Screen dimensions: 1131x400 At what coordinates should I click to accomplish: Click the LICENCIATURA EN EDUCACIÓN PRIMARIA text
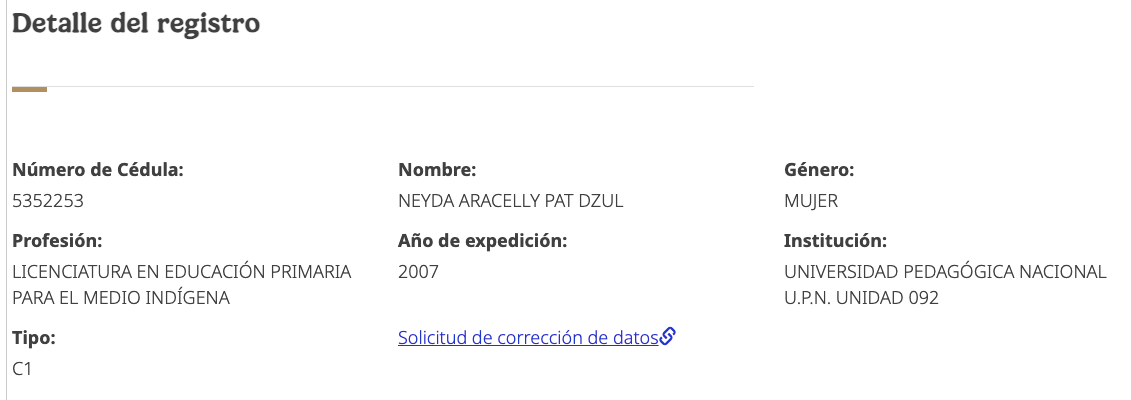point(181,272)
